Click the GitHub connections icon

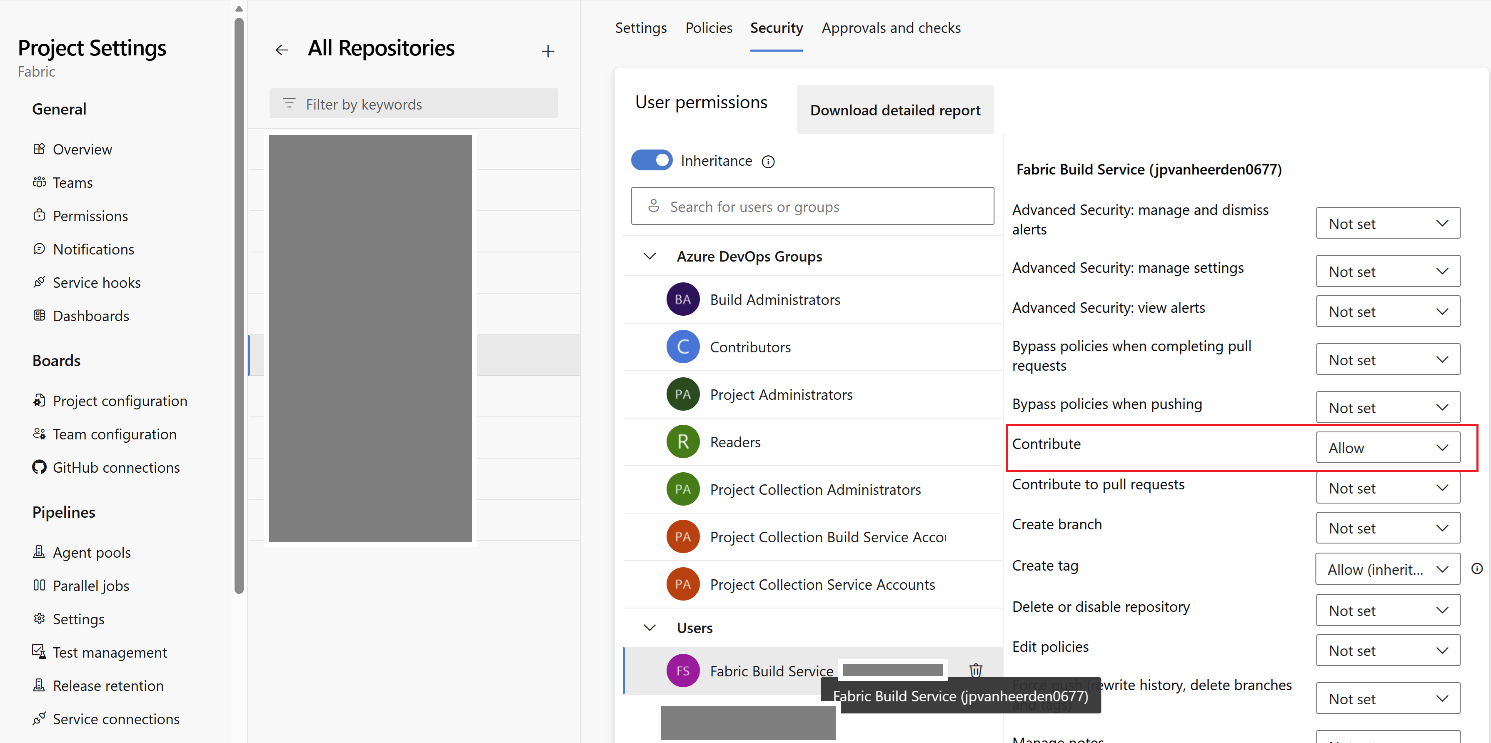tap(39, 467)
